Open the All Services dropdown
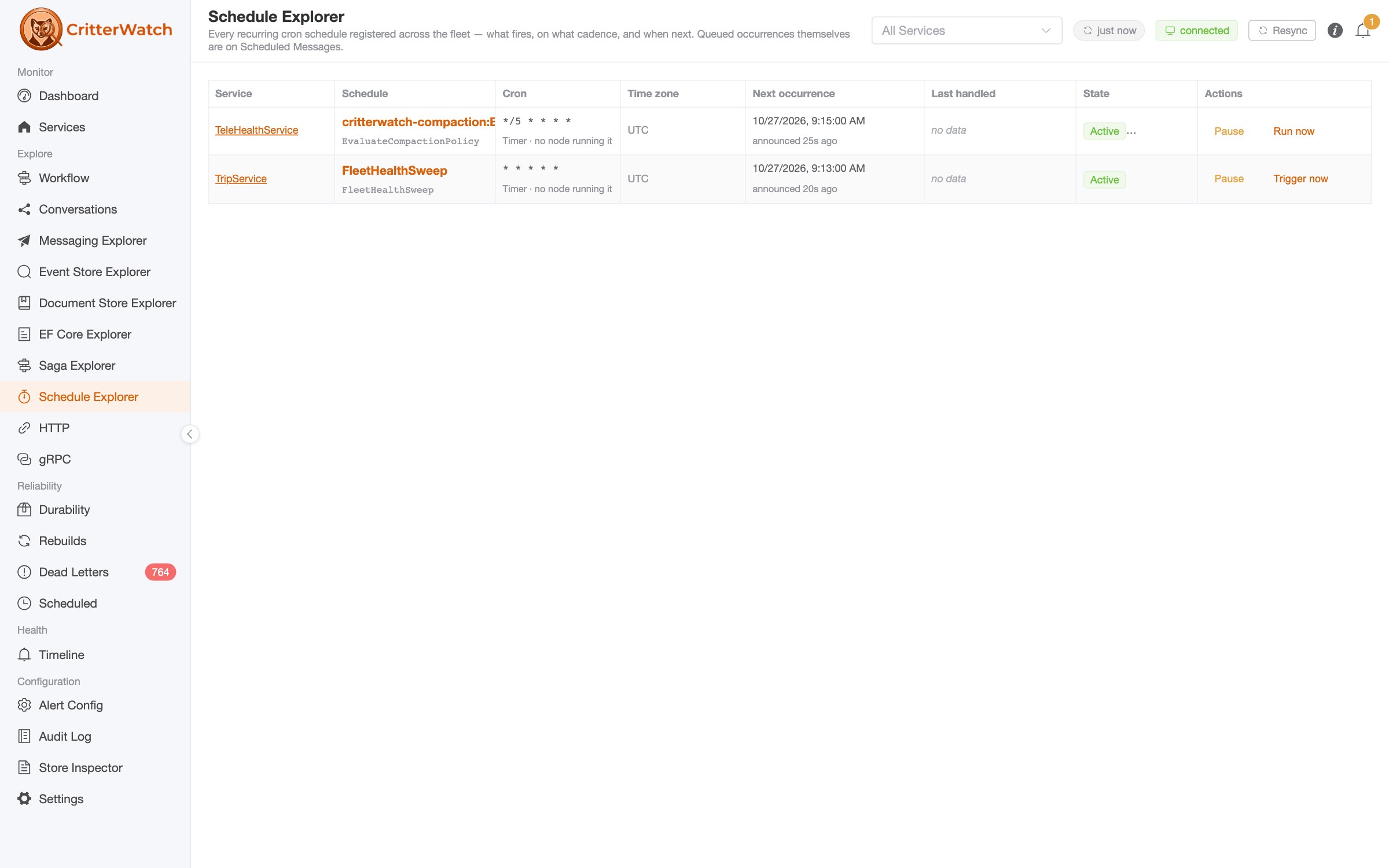Viewport: 1389px width, 868px height. [967, 31]
